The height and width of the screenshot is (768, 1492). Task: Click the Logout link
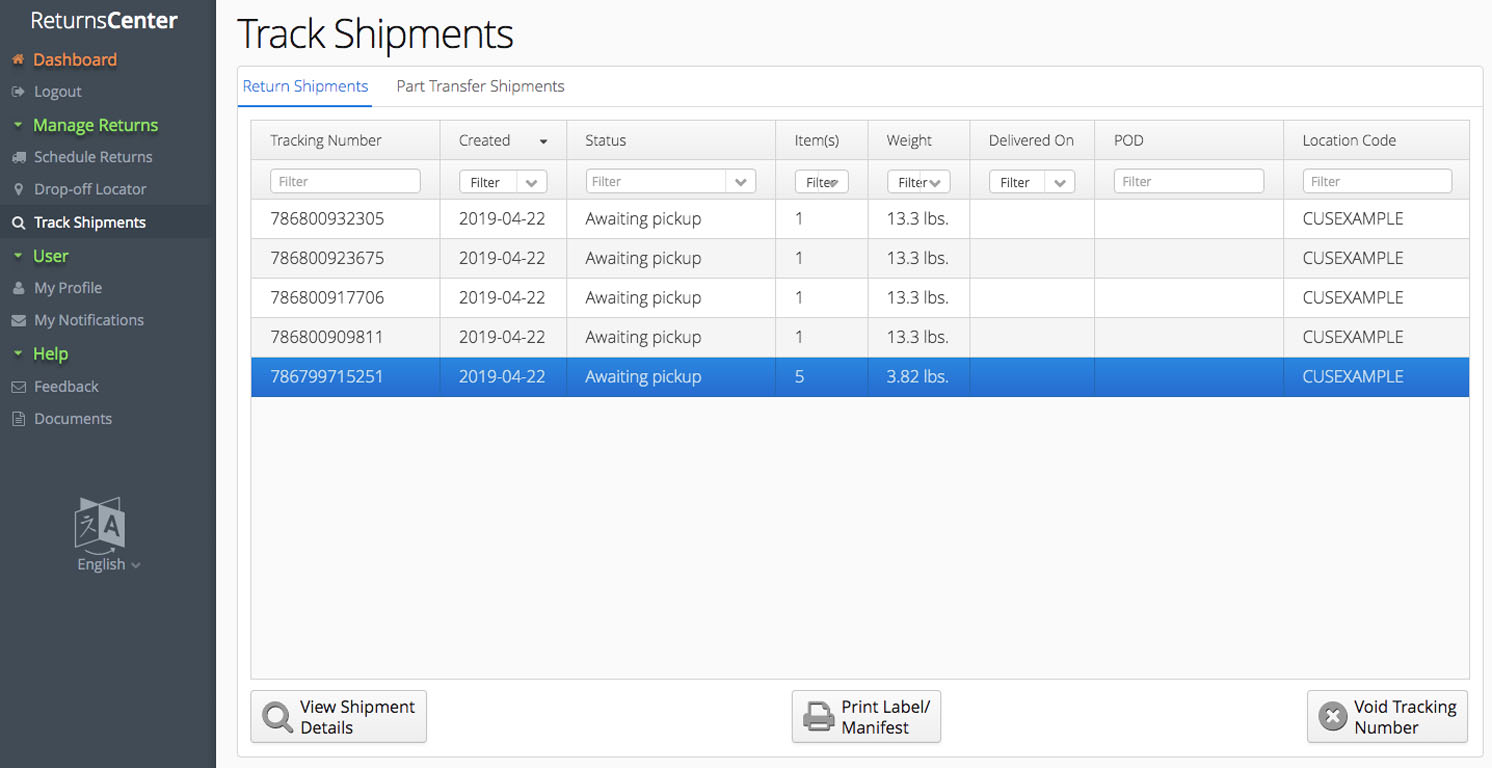58,91
